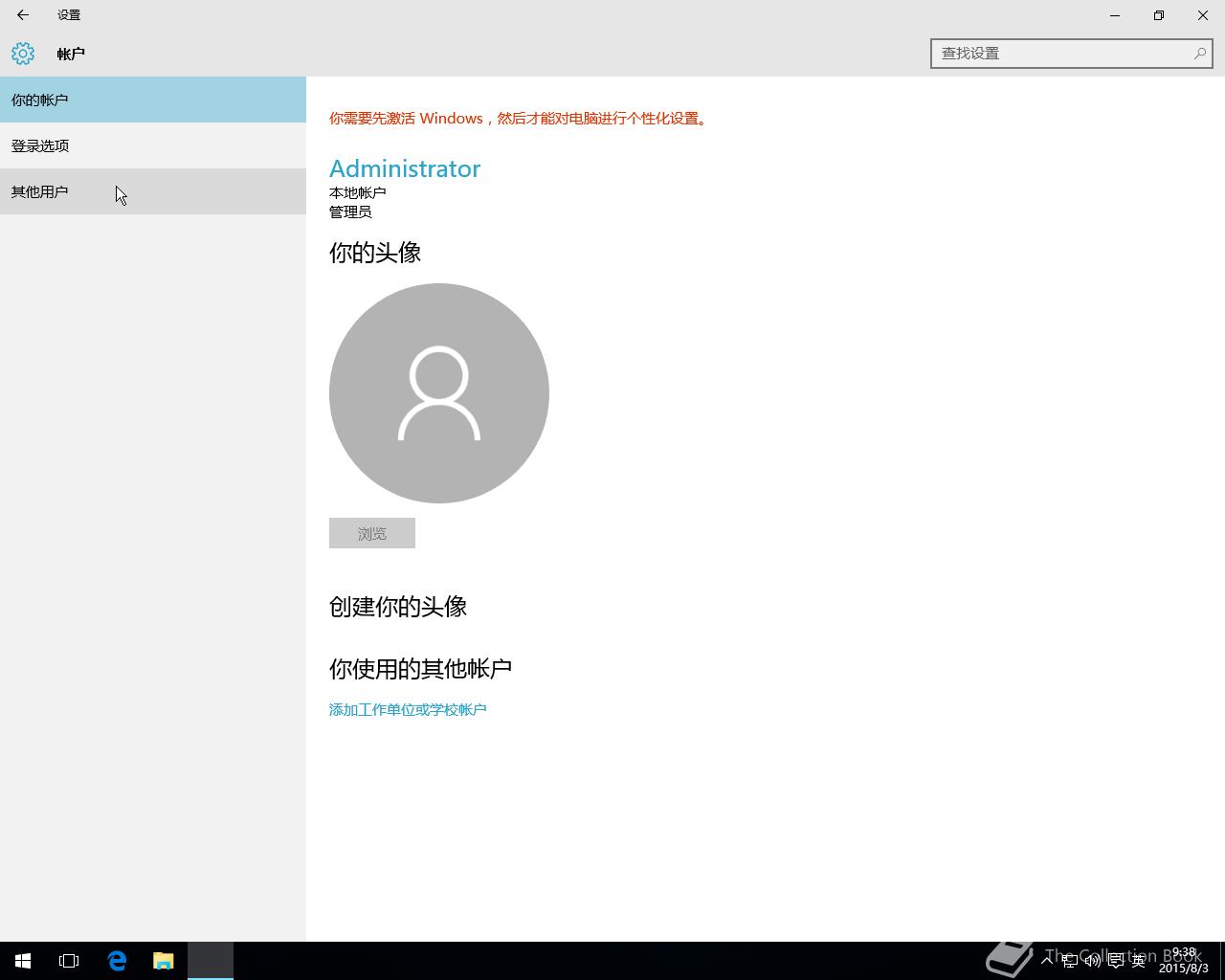Screen dimensions: 1225x980
Task: Open the volume control tray icon
Action: pos(1093,961)
